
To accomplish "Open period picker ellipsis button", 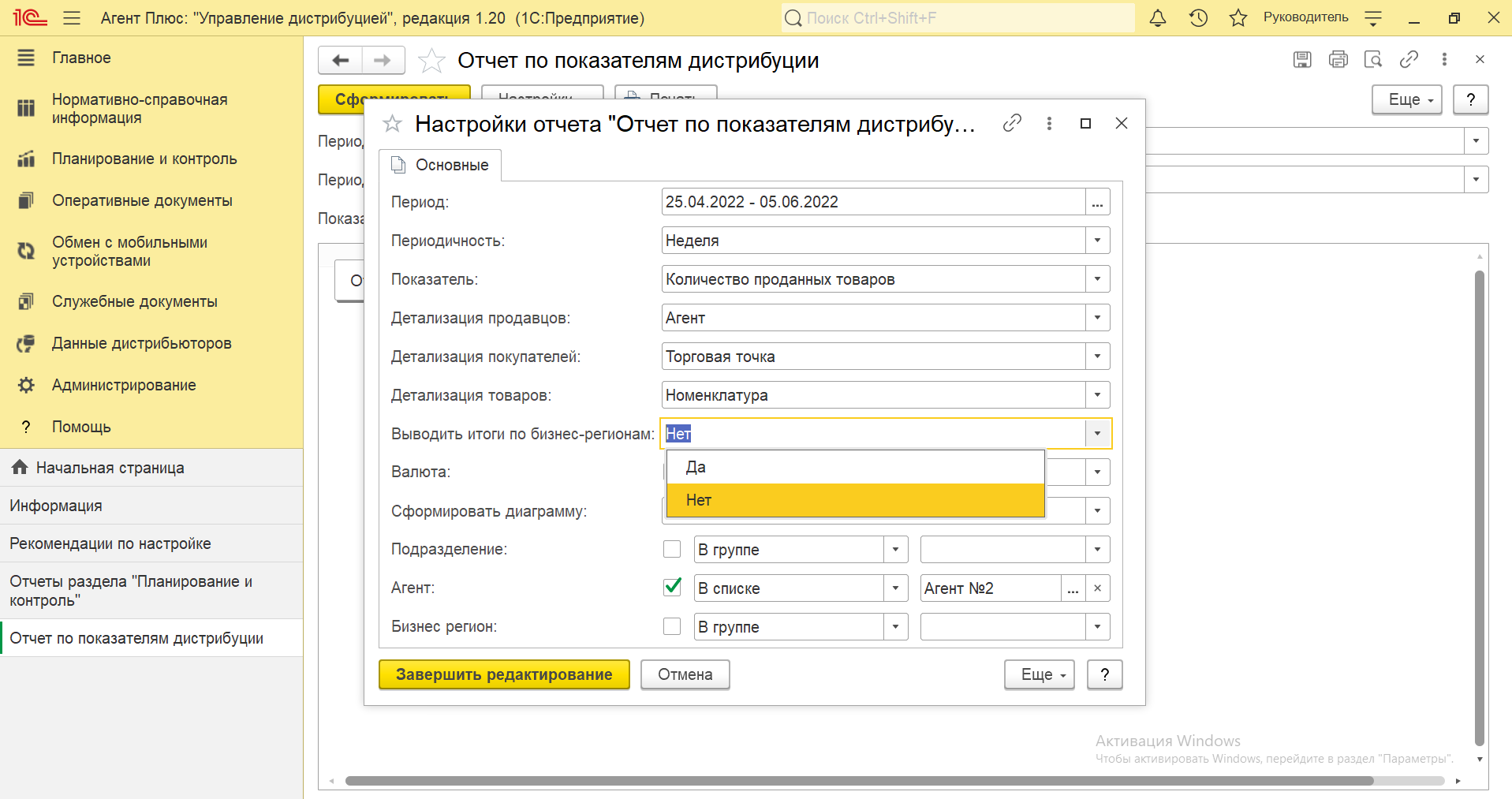I will [1097, 202].
